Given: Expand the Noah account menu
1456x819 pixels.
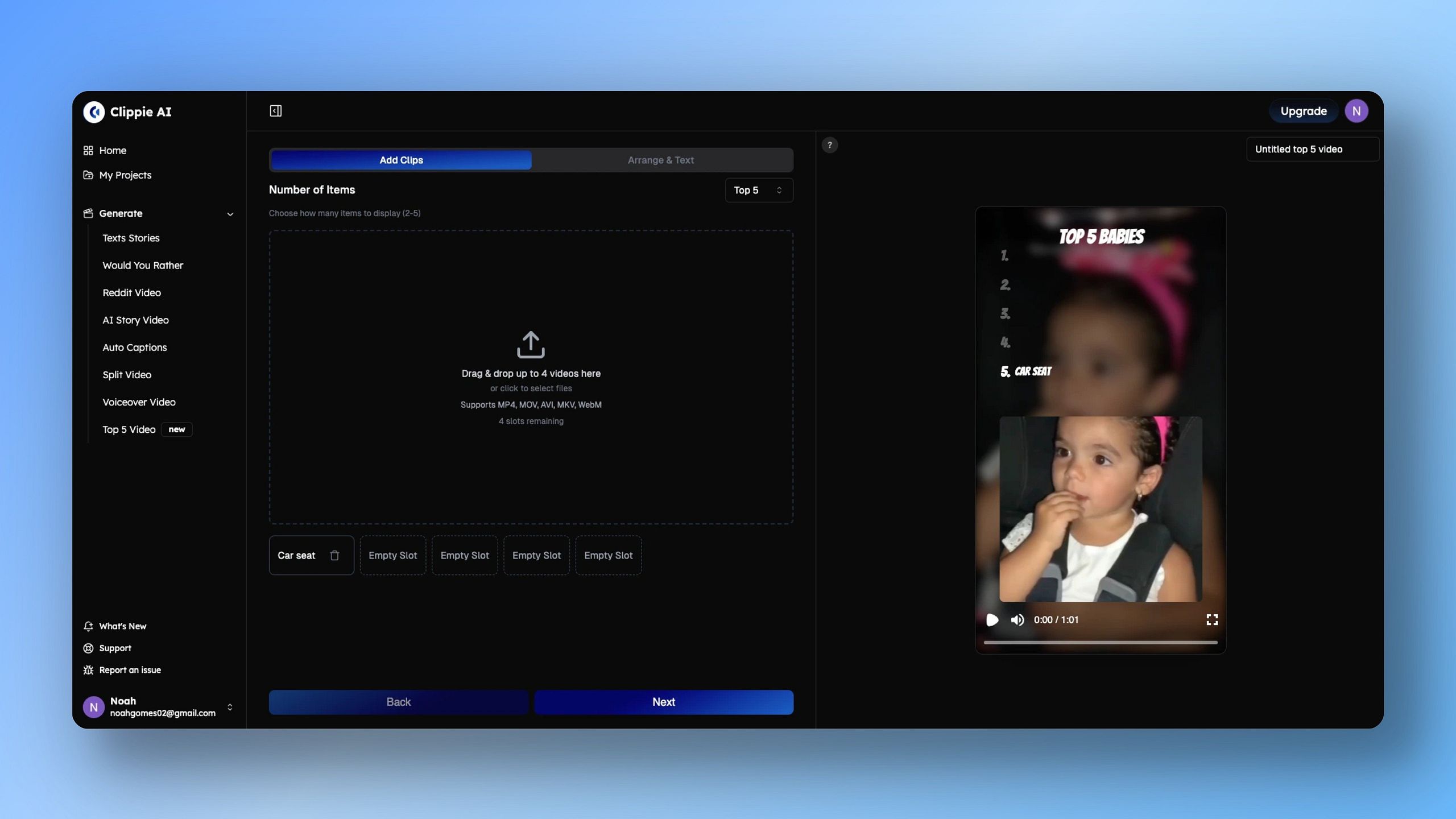Looking at the screenshot, I should (x=230, y=707).
